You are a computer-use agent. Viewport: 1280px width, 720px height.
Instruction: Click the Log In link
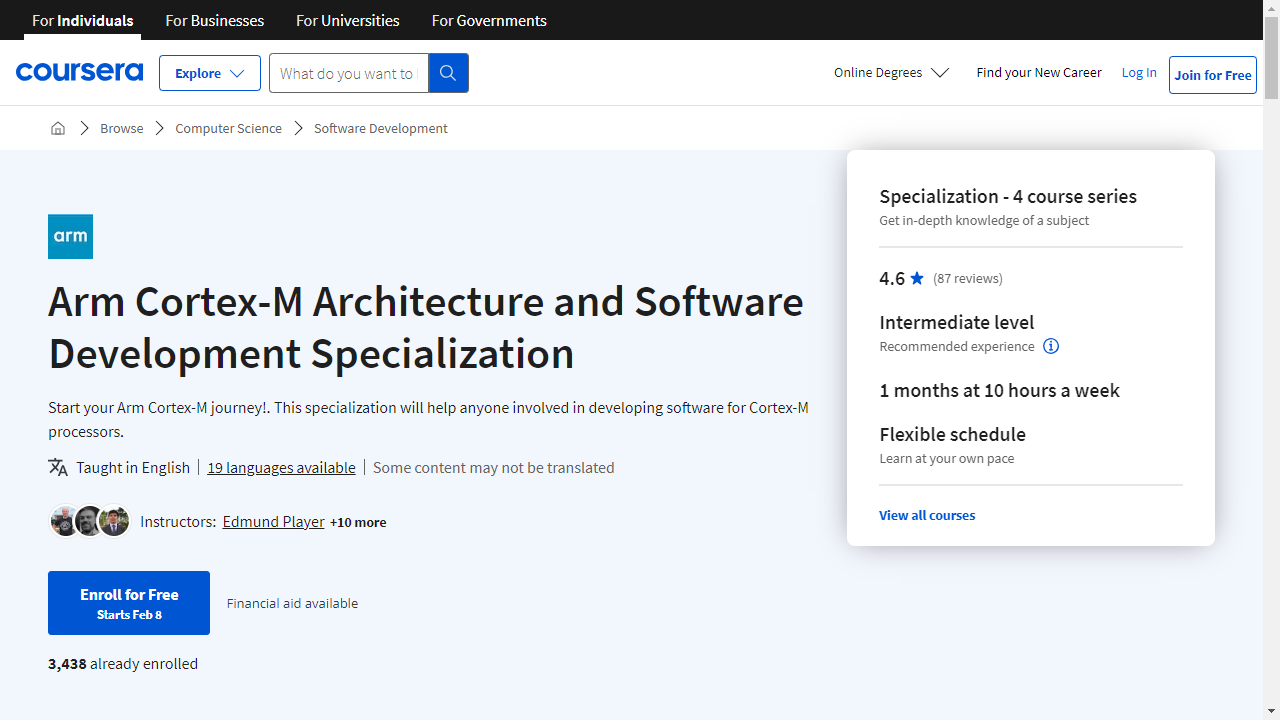[1139, 72]
